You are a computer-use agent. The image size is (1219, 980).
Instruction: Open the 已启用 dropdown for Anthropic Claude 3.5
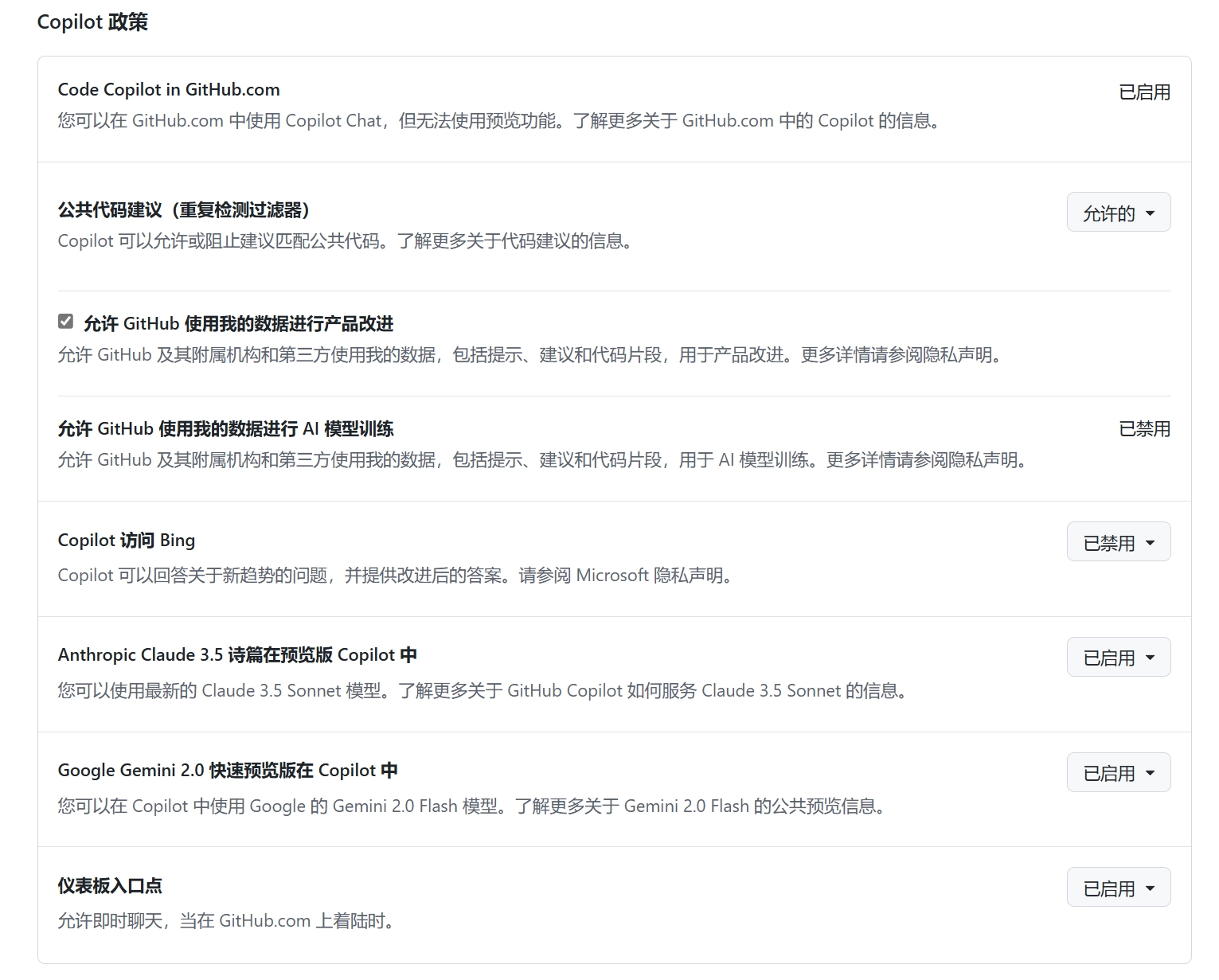click(x=1118, y=658)
